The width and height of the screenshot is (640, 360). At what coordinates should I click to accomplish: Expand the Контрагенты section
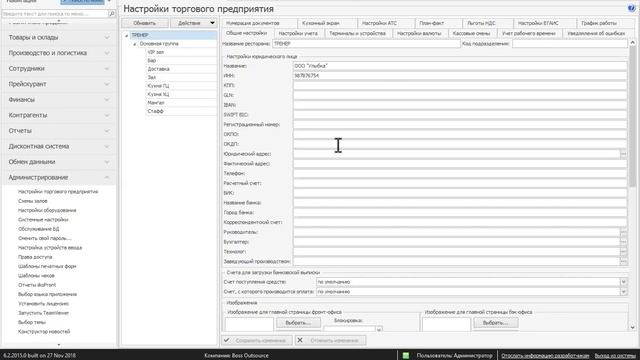[x=59, y=115]
